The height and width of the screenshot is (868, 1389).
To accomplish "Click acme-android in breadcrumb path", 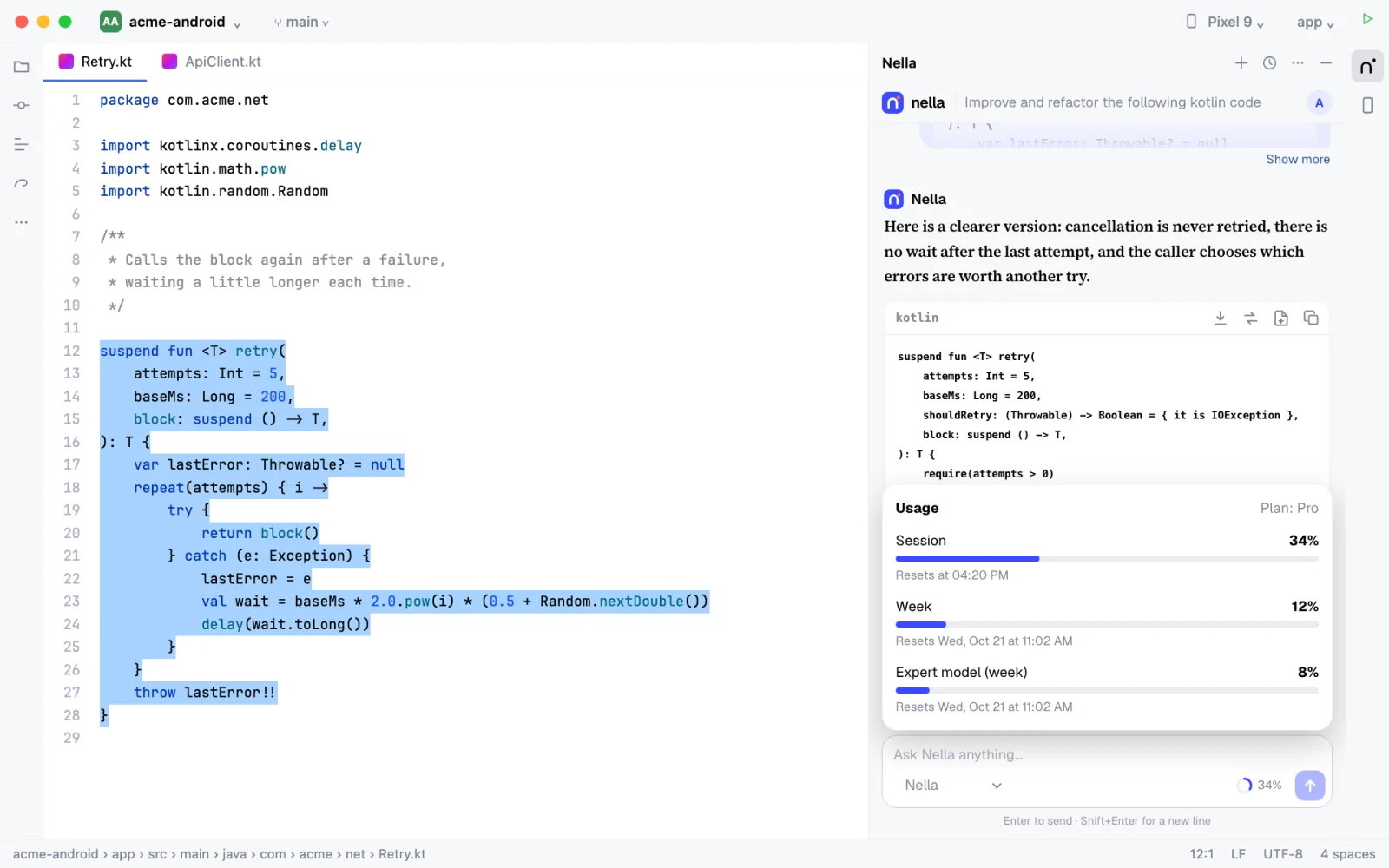I will 56,854.
